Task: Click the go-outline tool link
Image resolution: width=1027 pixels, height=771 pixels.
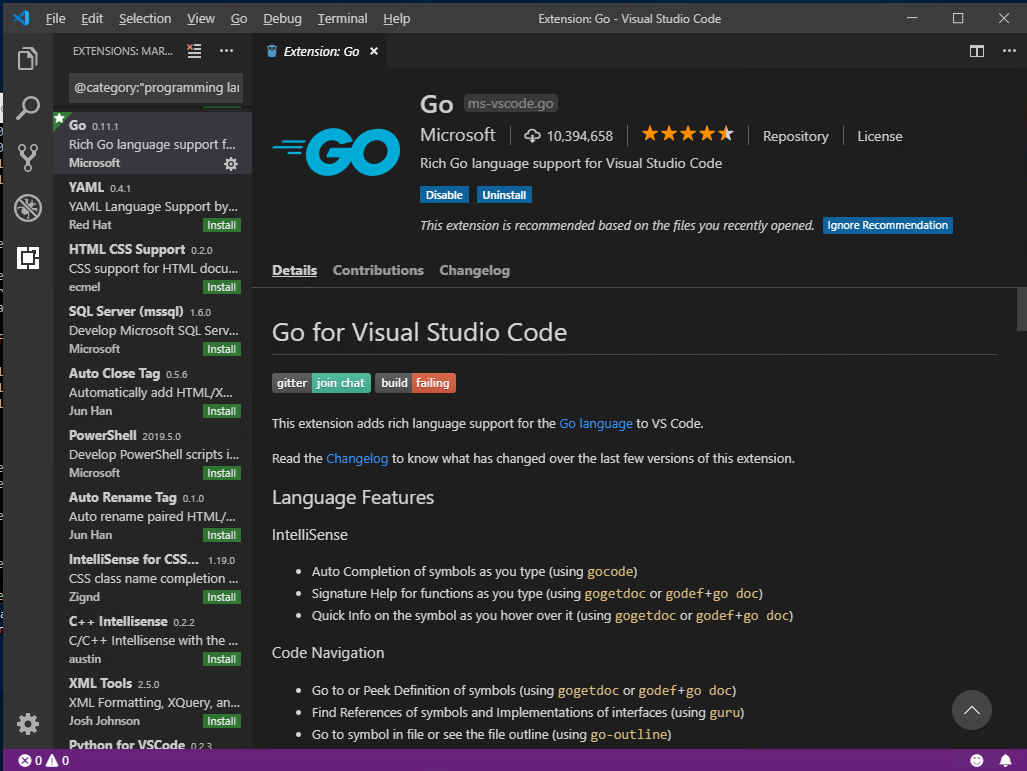Action: click(x=628, y=734)
